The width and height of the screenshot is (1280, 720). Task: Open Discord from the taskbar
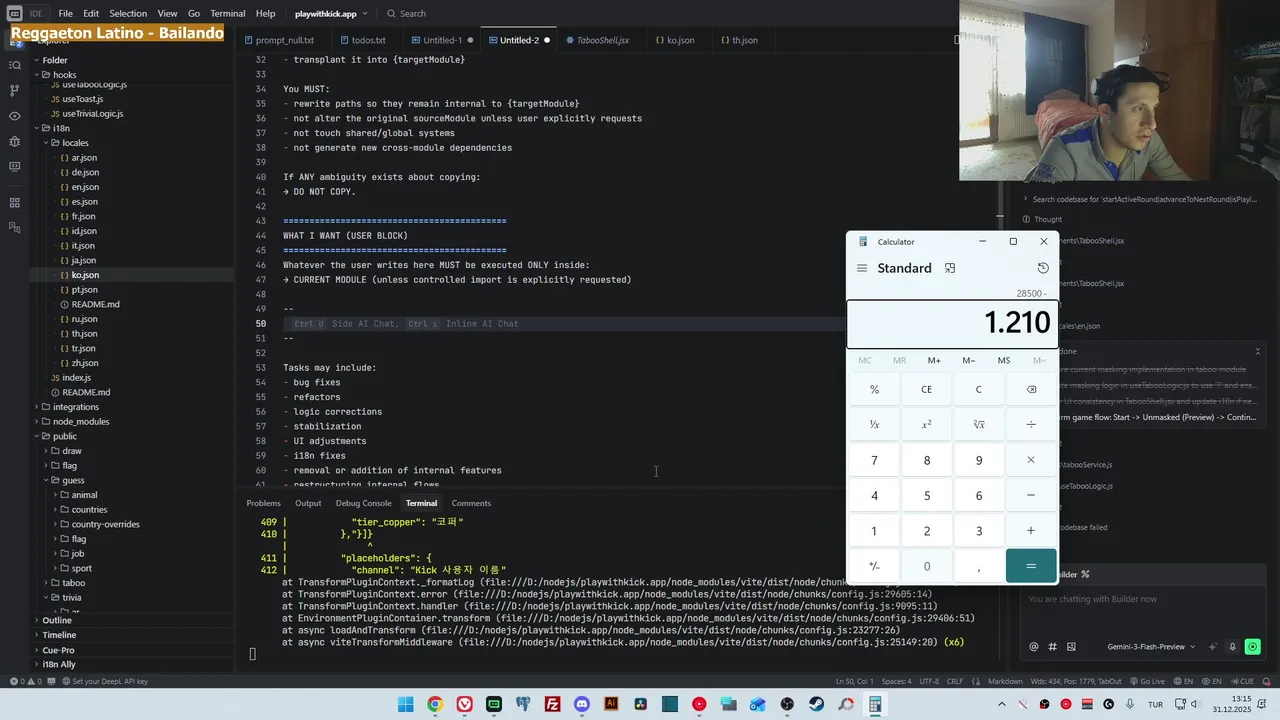(x=582, y=705)
